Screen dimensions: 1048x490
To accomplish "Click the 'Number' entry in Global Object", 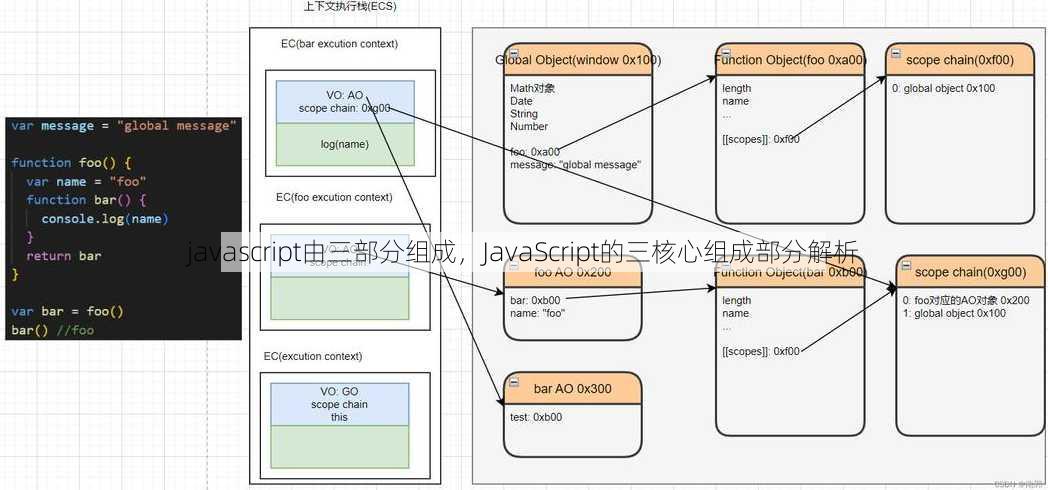I will point(529,126).
